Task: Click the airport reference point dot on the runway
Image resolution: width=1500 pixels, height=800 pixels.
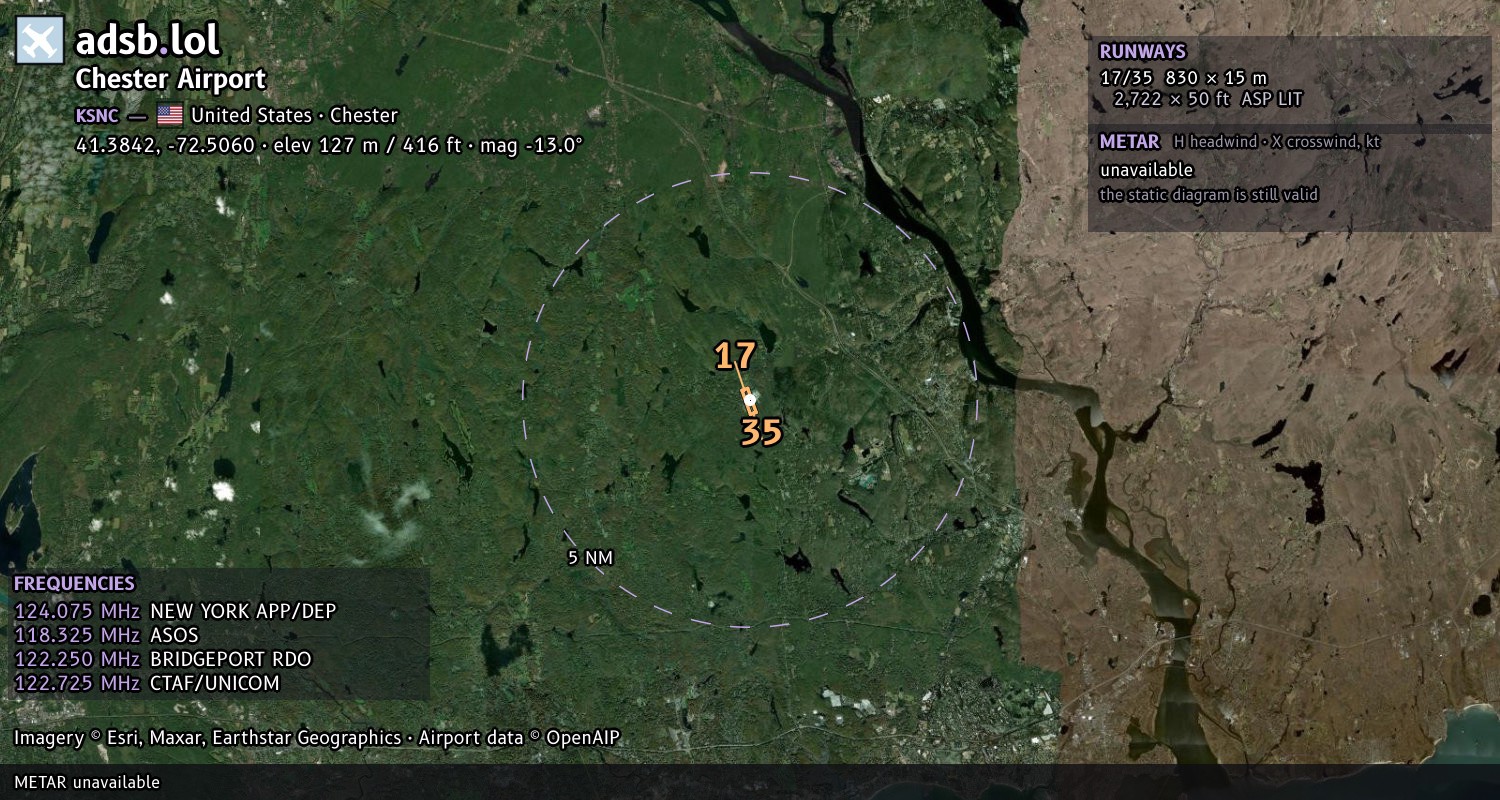Action: (x=749, y=400)
